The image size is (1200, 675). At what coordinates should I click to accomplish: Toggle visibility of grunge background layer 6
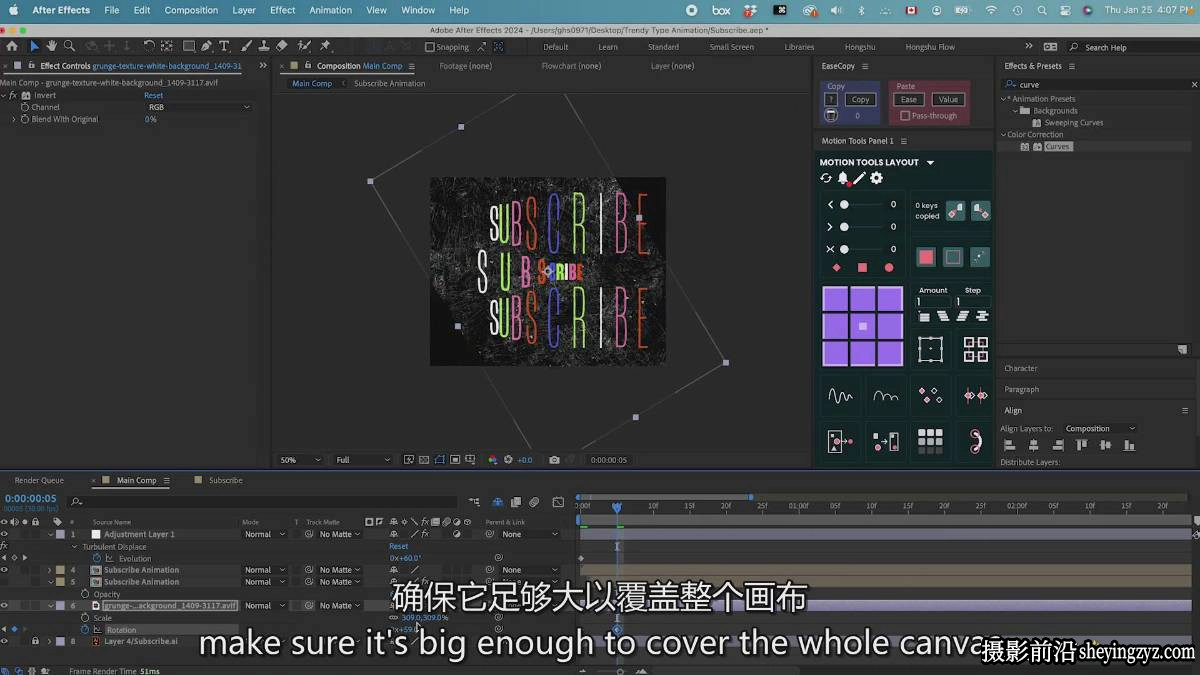click(4, 606)
